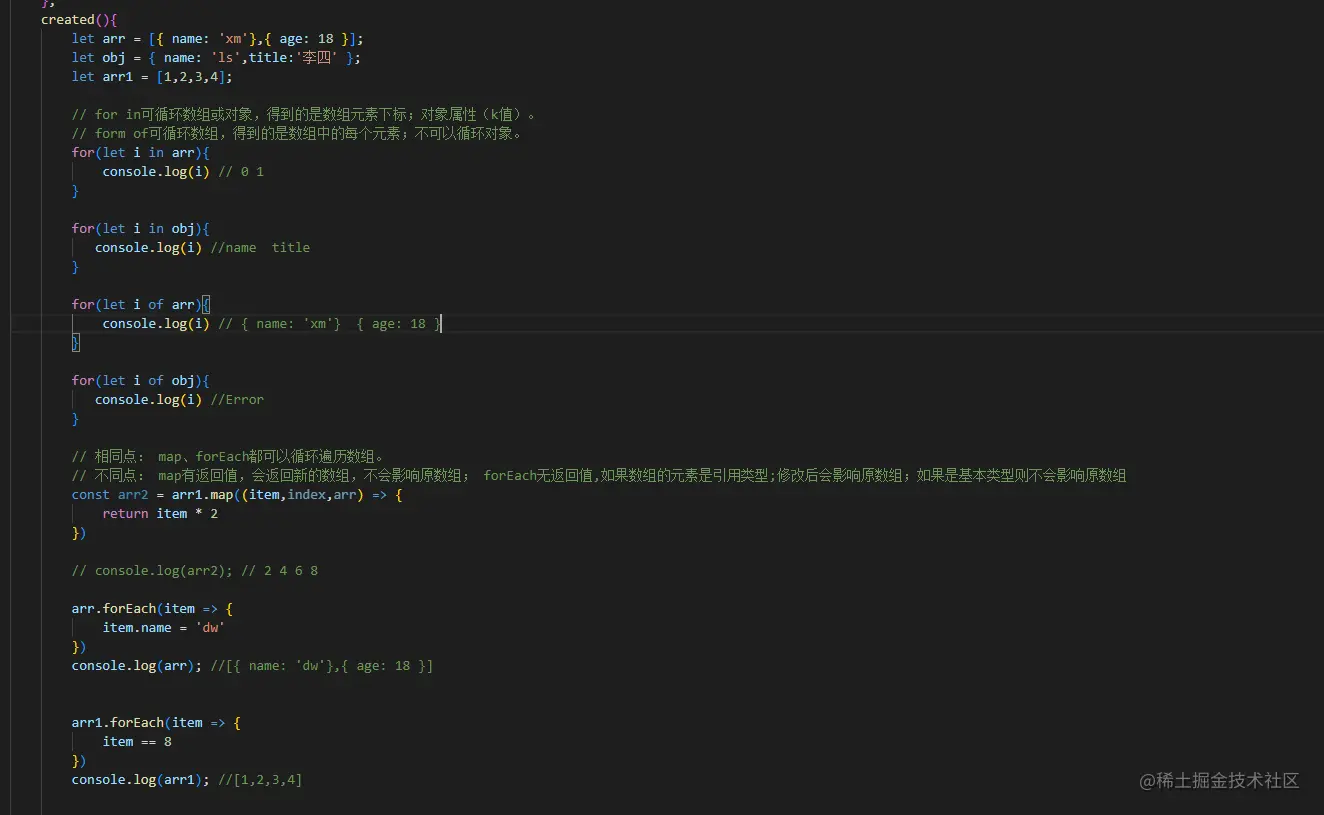Viewport: 1324px width, 815px height.
Task: Click the highlighted line logging '{ name: 'xm'} { age: 18 }'
Action: point(272,323)
